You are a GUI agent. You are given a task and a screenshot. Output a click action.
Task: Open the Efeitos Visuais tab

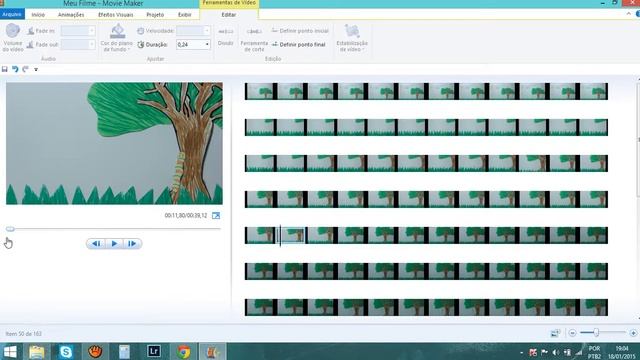(x=116, y=15)
